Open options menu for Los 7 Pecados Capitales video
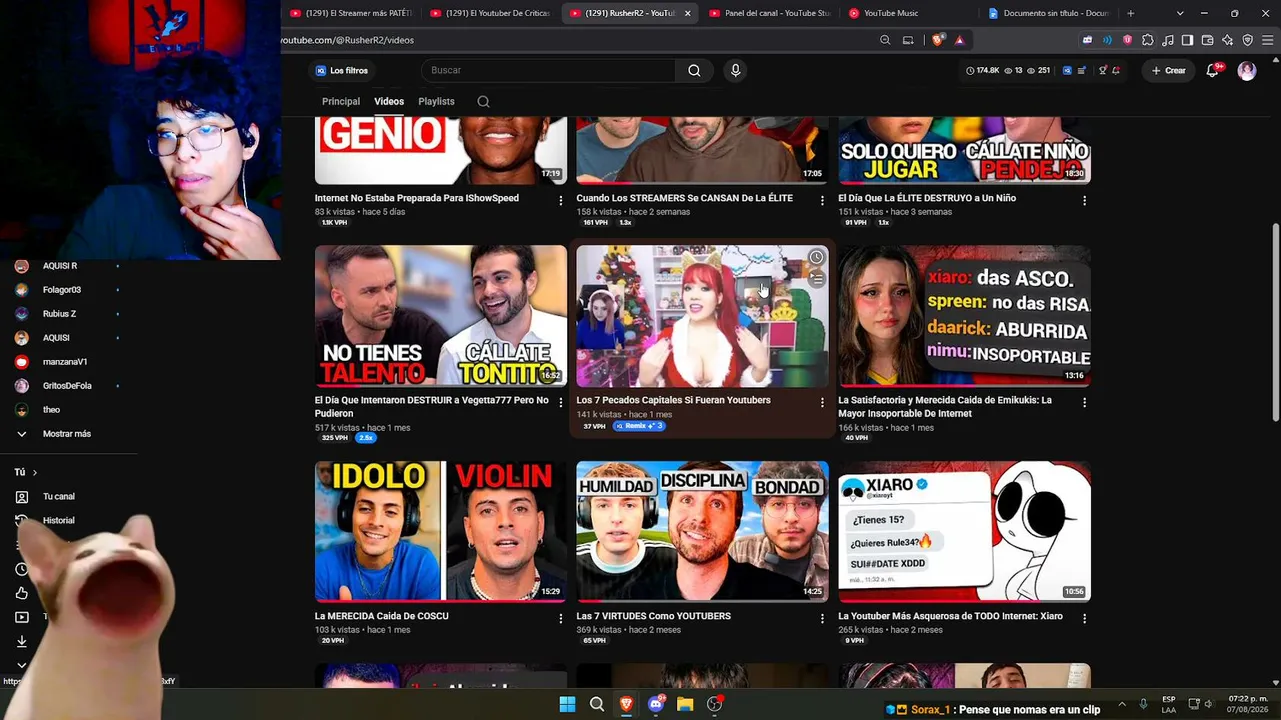 click(822, 403)
